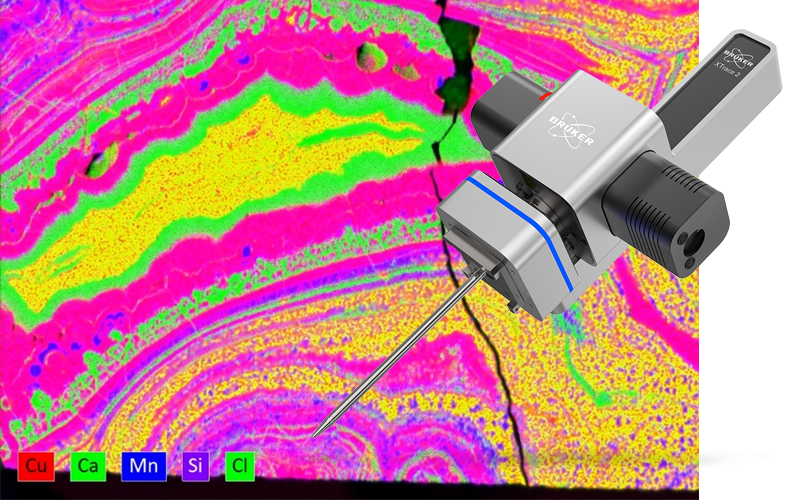
Task: Choose the blue Mn legend swatch
Action: click(139, 466)
